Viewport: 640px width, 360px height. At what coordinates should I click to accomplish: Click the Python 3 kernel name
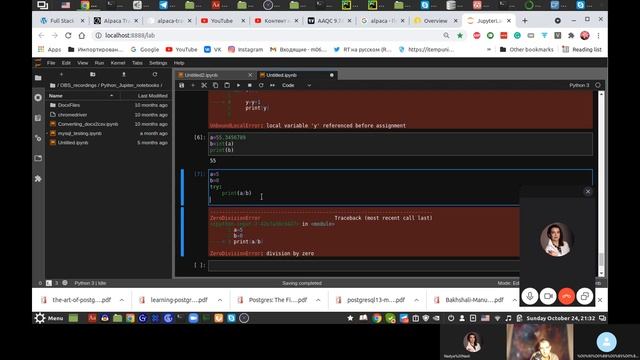[x=579, y=85]
